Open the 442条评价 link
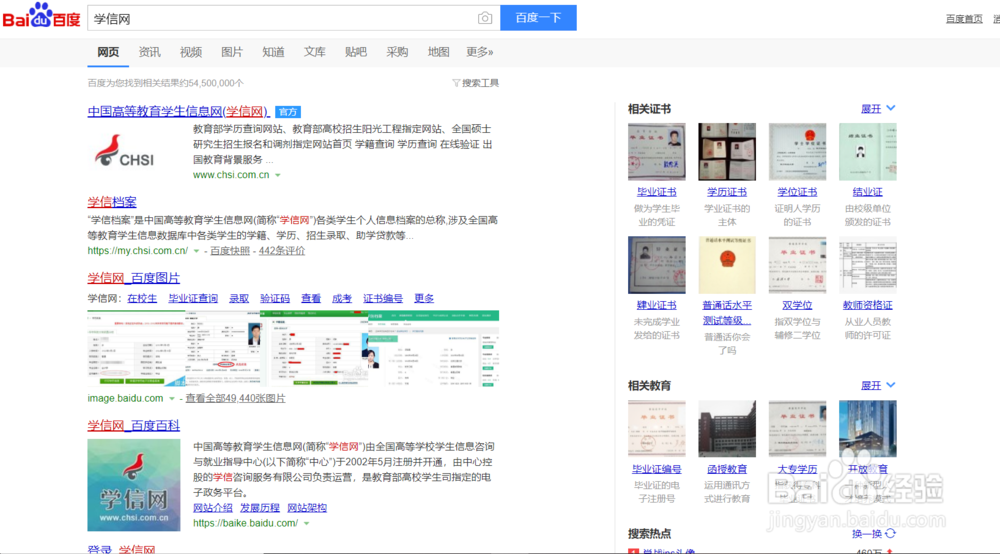The height and width of the screenshot is (554, 1000). 282,251
